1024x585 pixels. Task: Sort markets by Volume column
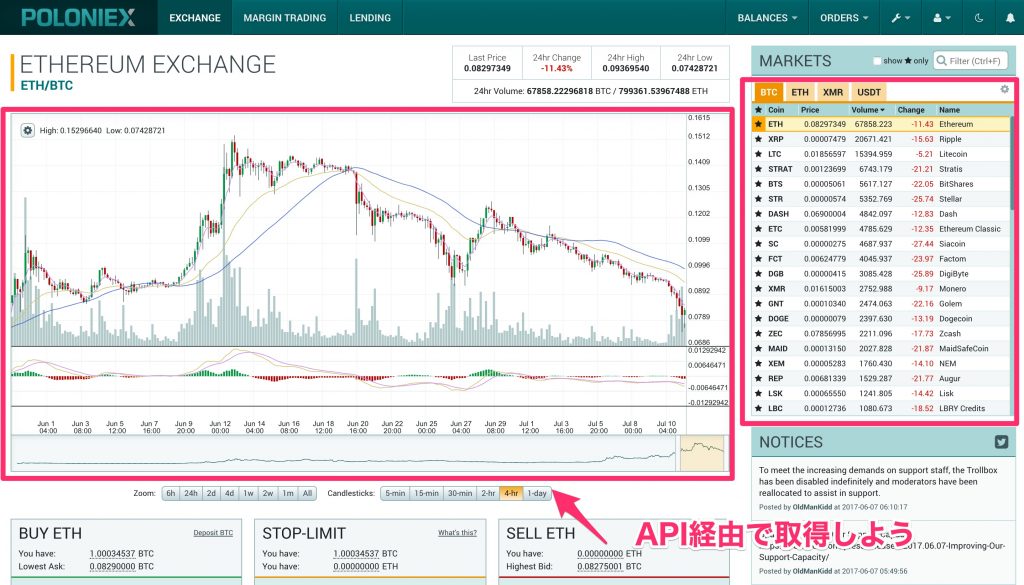click(868, 110)
